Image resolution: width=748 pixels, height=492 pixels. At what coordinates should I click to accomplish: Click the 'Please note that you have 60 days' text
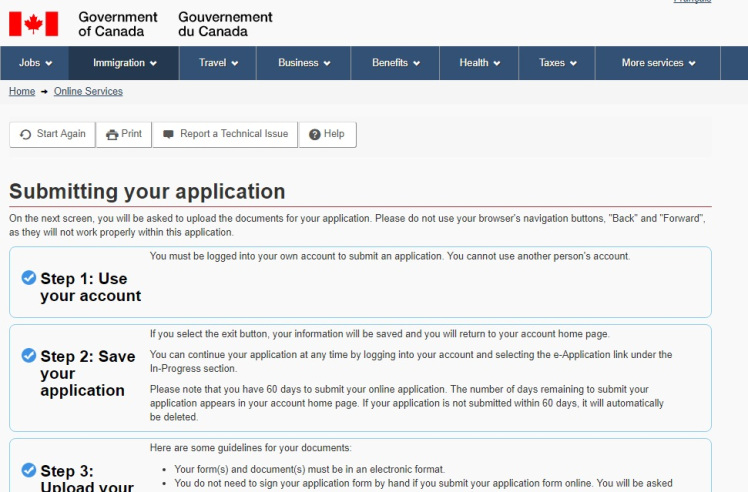[406, 403]
